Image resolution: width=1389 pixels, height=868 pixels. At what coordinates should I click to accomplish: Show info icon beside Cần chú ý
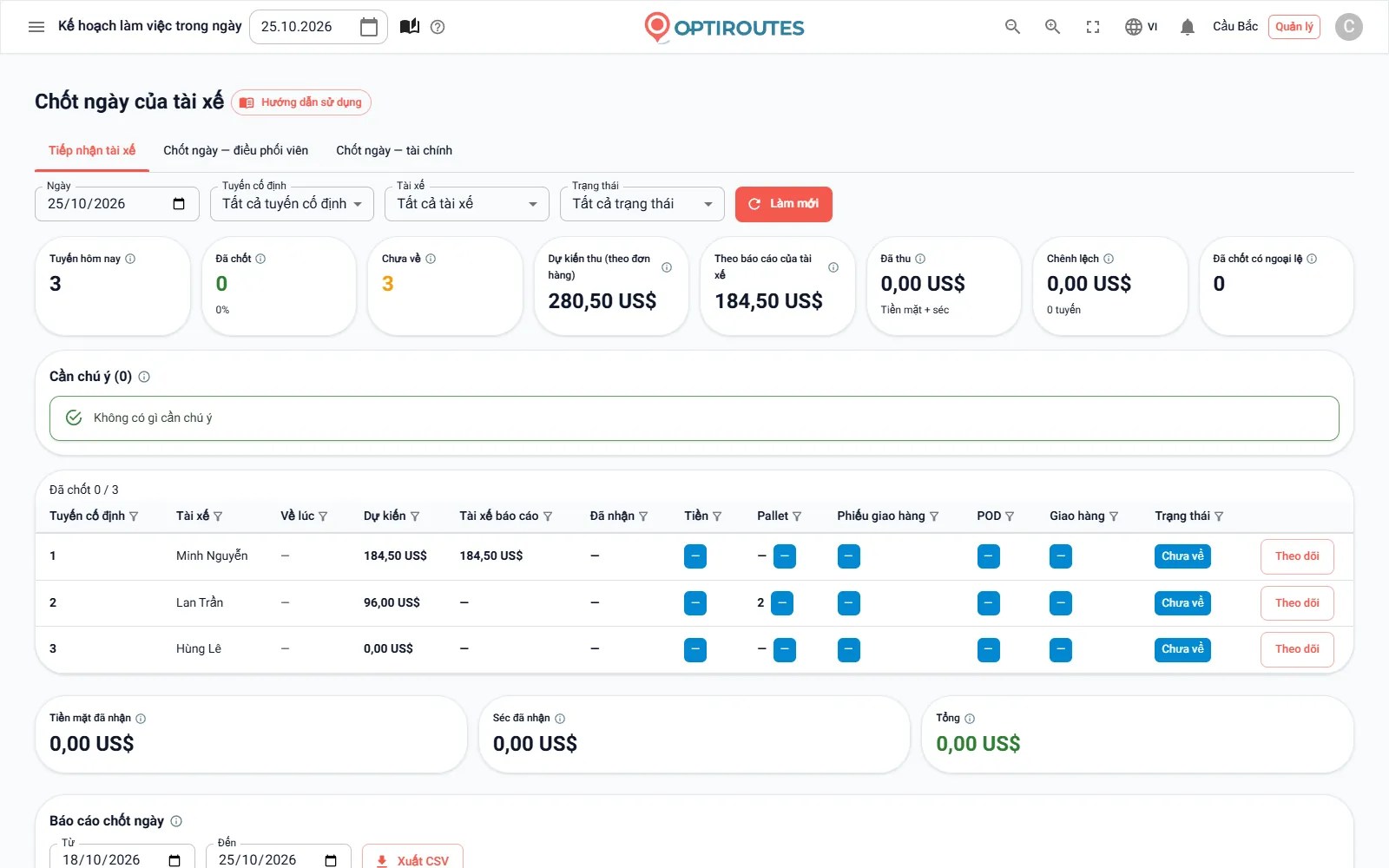click(144, 377)
